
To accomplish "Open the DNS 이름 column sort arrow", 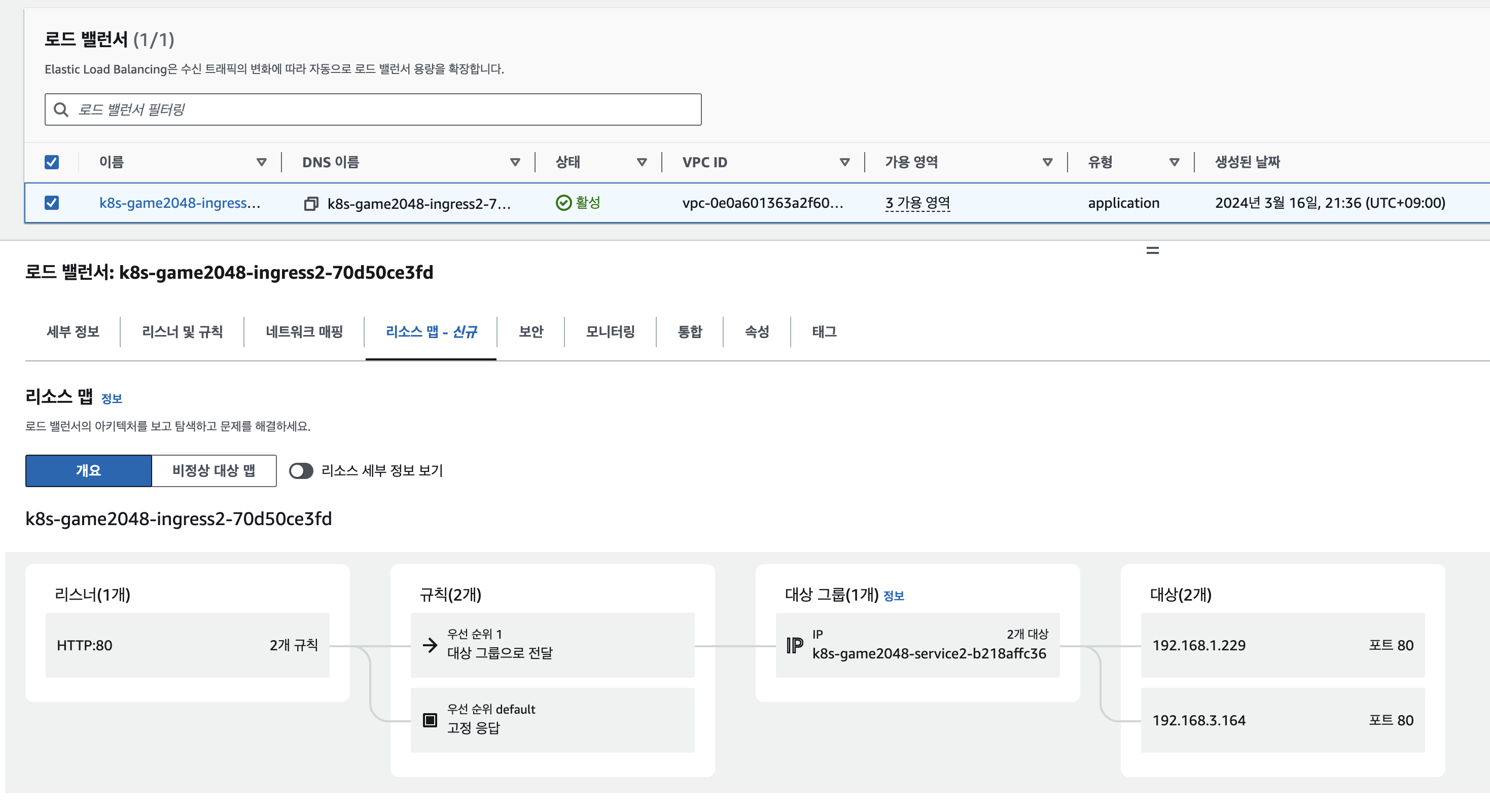I will (x=515, y=162).
